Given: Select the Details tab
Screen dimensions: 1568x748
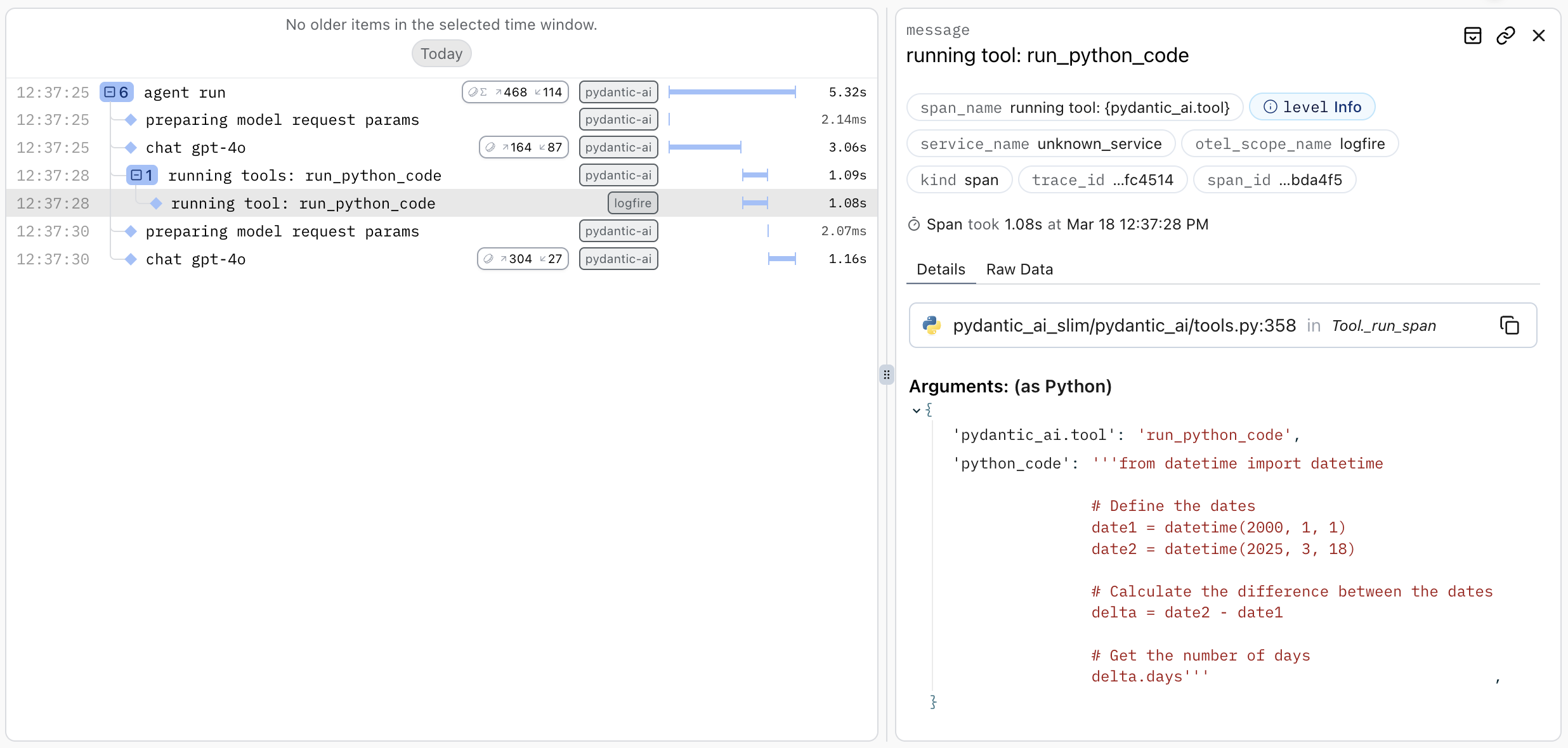Looking at the screenshot, I should click(940, 269).
